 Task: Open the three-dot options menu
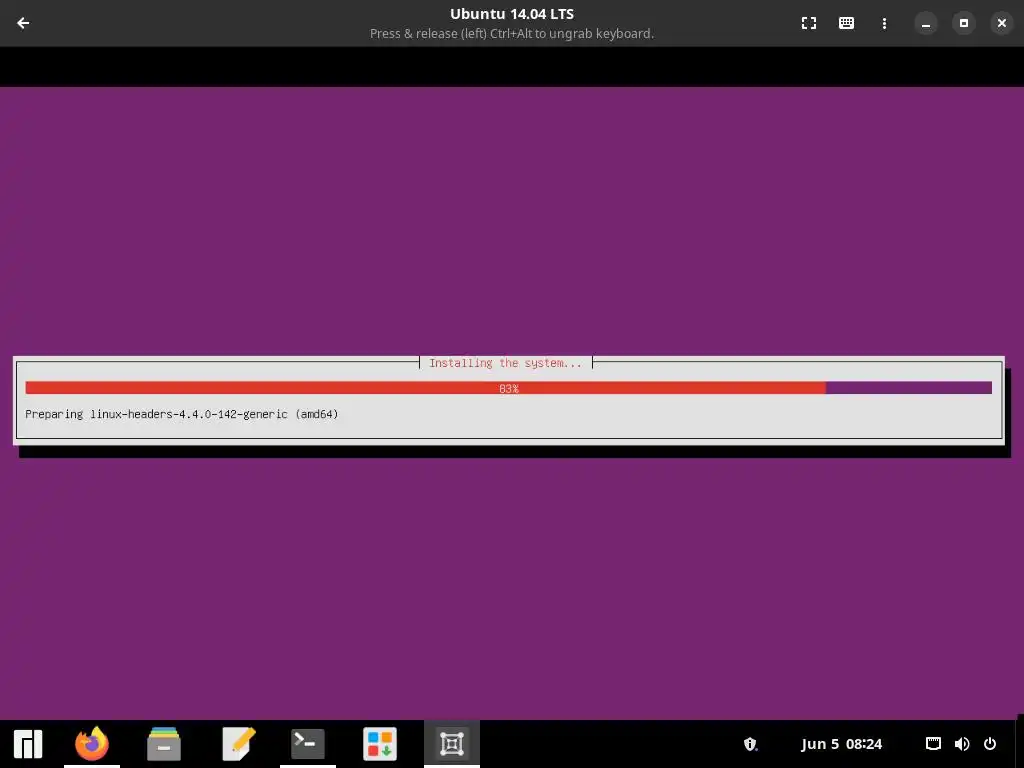click(884, 23)
